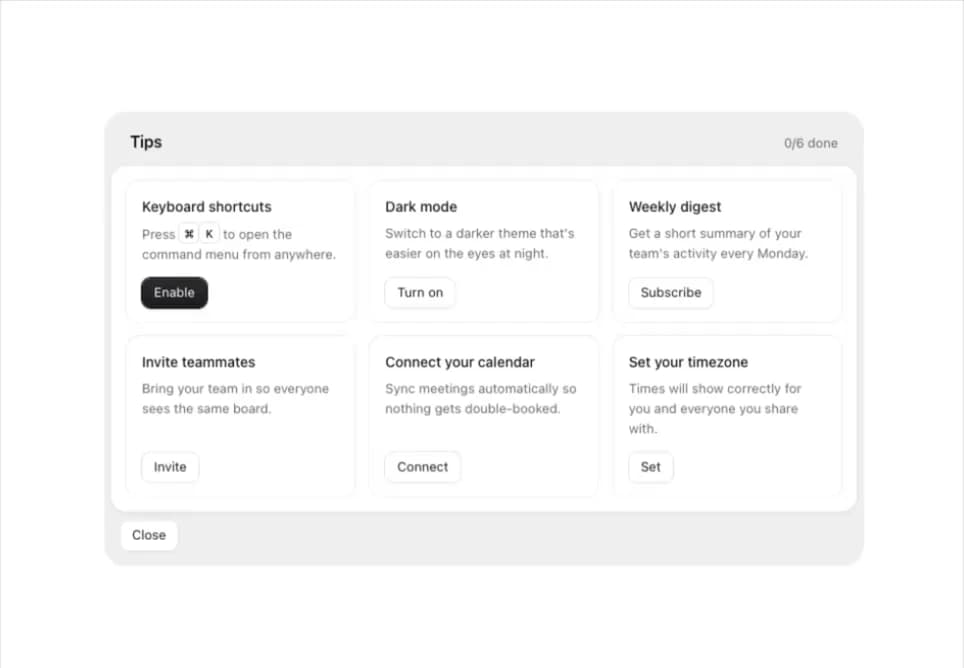This screenshot has width=964, height=668.
Task: Click the Enable button for keyboard shortcuts
Action: click(x=174, y=293)
